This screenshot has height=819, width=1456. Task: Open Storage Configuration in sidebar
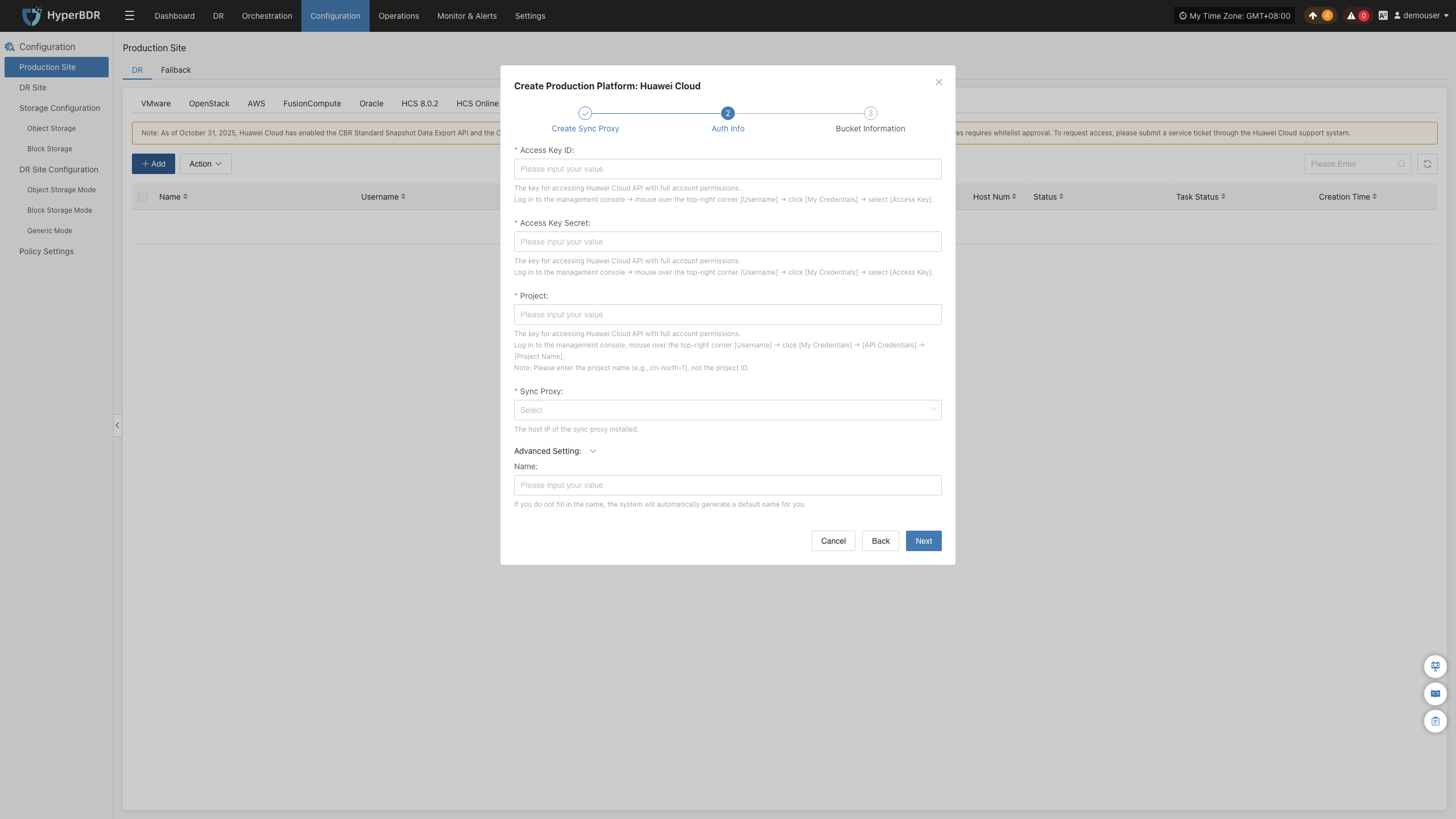[x=56, y=108]
